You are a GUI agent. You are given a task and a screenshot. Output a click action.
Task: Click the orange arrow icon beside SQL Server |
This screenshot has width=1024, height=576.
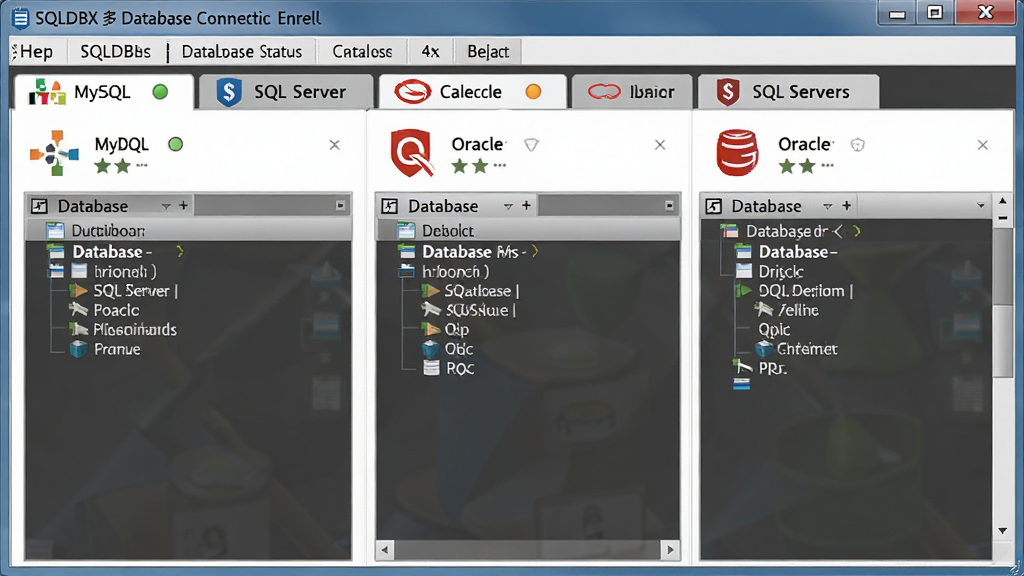point(80,291)
